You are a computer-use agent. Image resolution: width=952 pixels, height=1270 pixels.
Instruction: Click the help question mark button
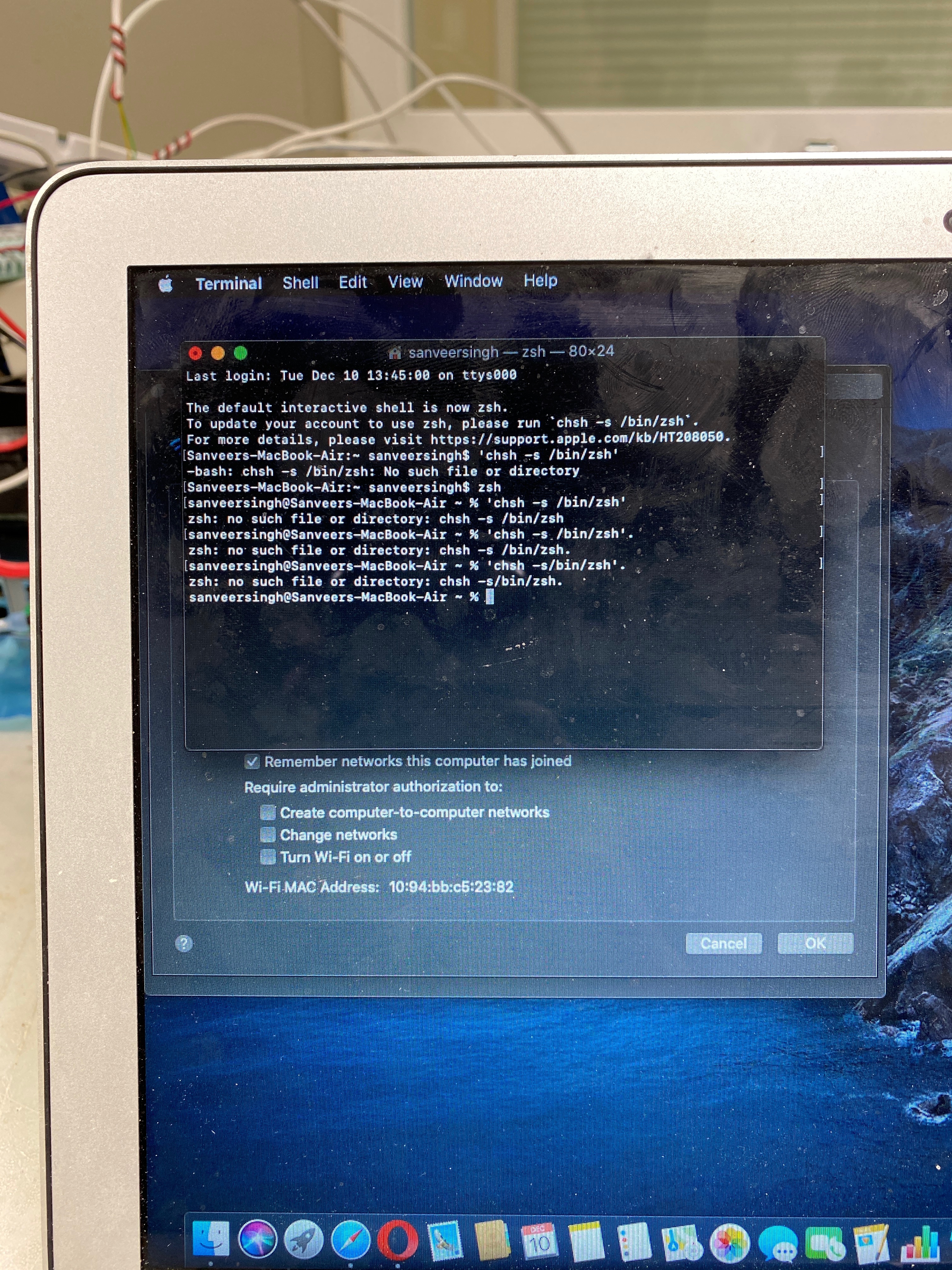point(184,943)
